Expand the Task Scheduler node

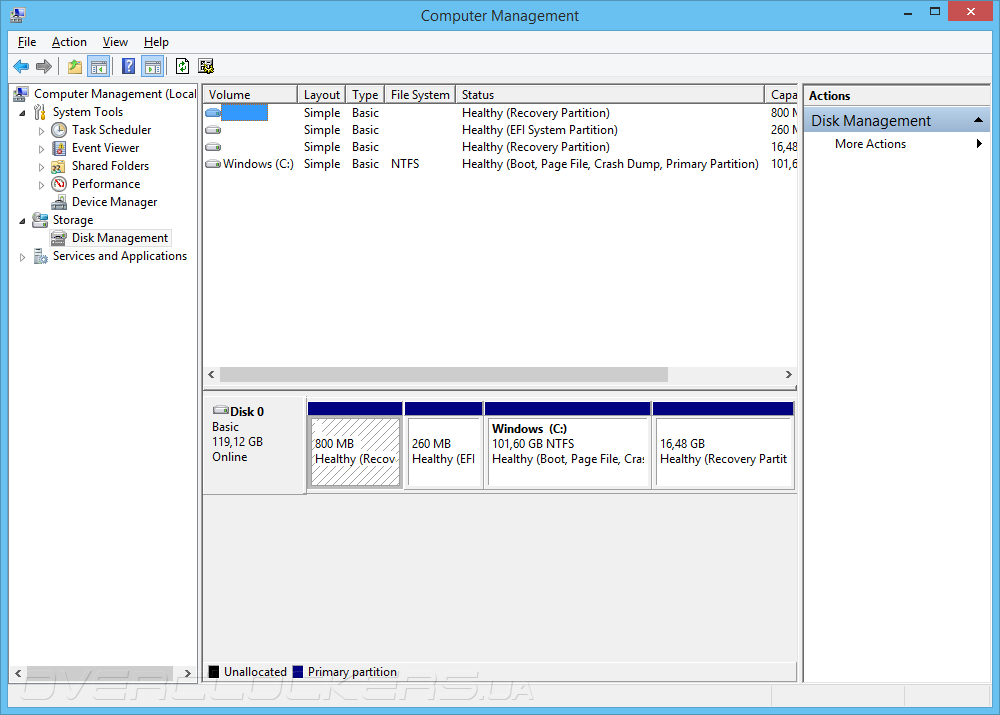click(41, 131)
